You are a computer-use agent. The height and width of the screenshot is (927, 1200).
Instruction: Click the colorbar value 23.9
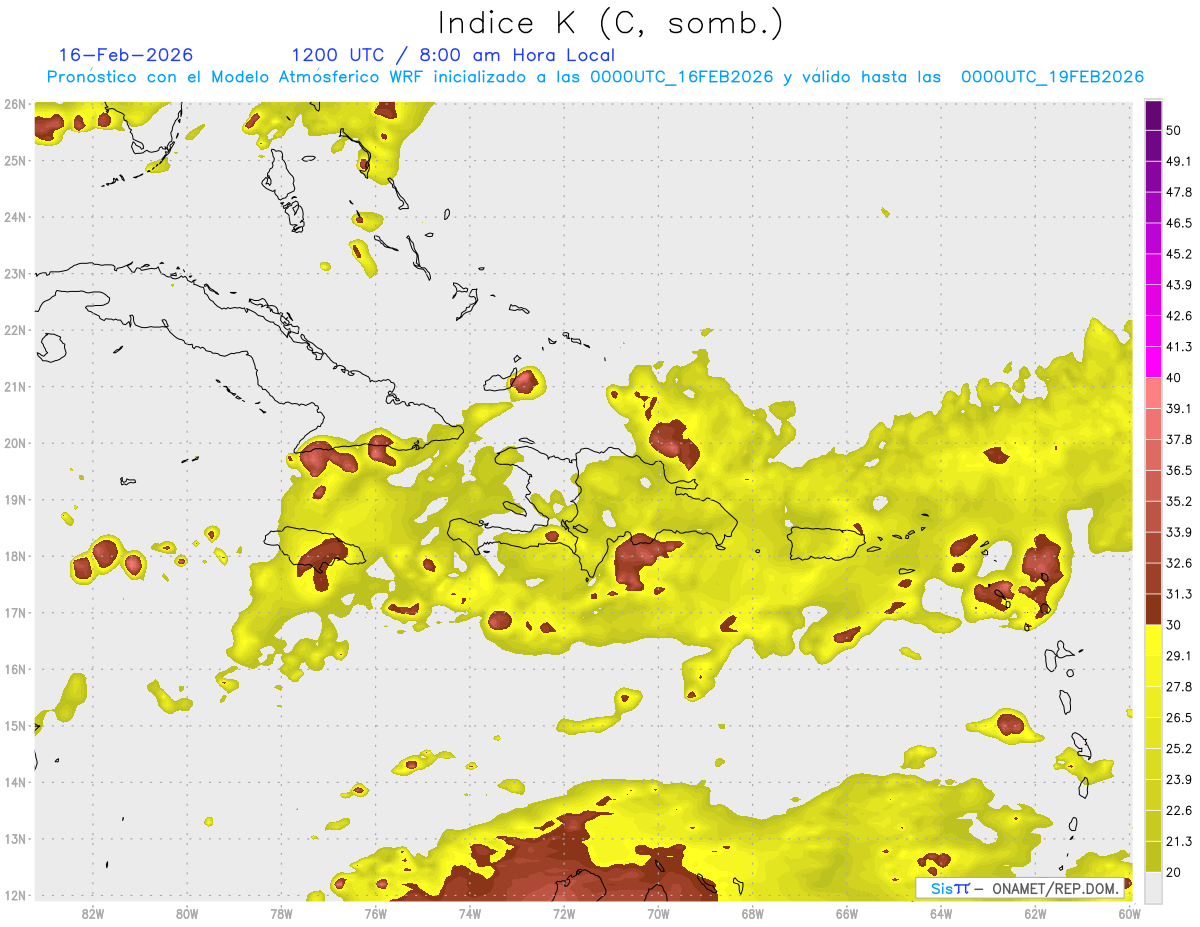click(x=1178, y=780)
